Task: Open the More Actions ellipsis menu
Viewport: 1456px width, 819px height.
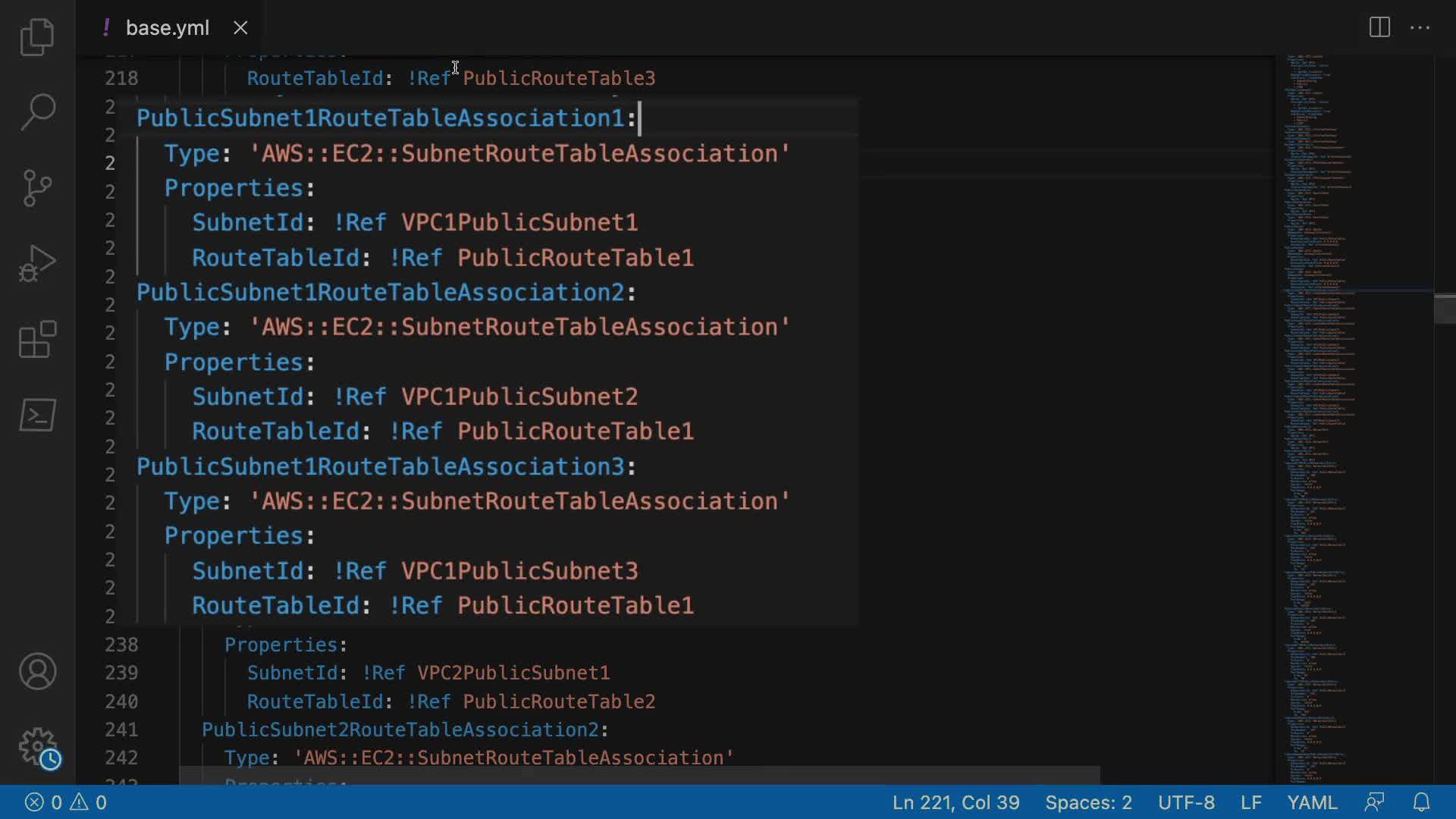Action: click(1420, 28)
